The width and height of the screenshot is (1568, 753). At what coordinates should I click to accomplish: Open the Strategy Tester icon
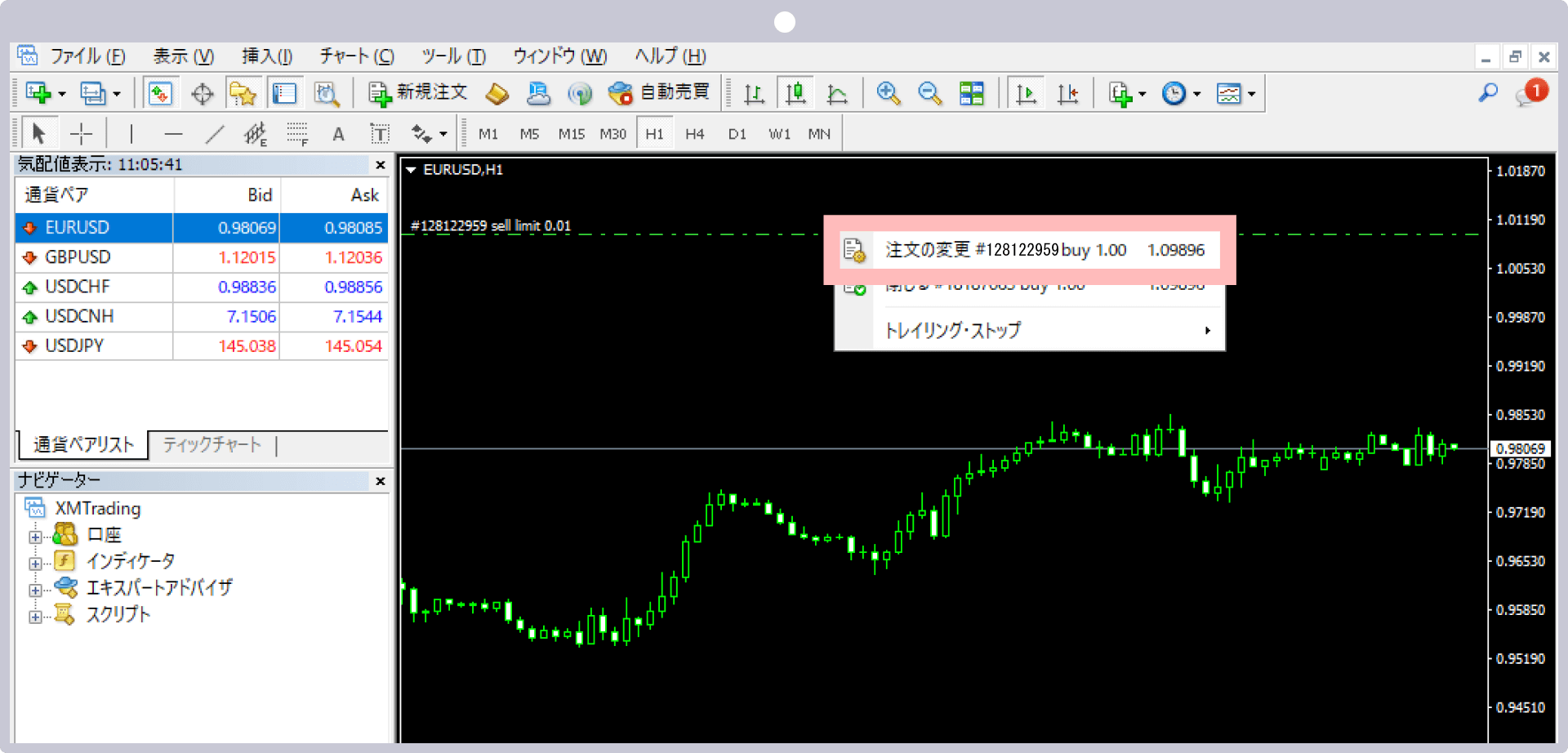tap(327, 94)
